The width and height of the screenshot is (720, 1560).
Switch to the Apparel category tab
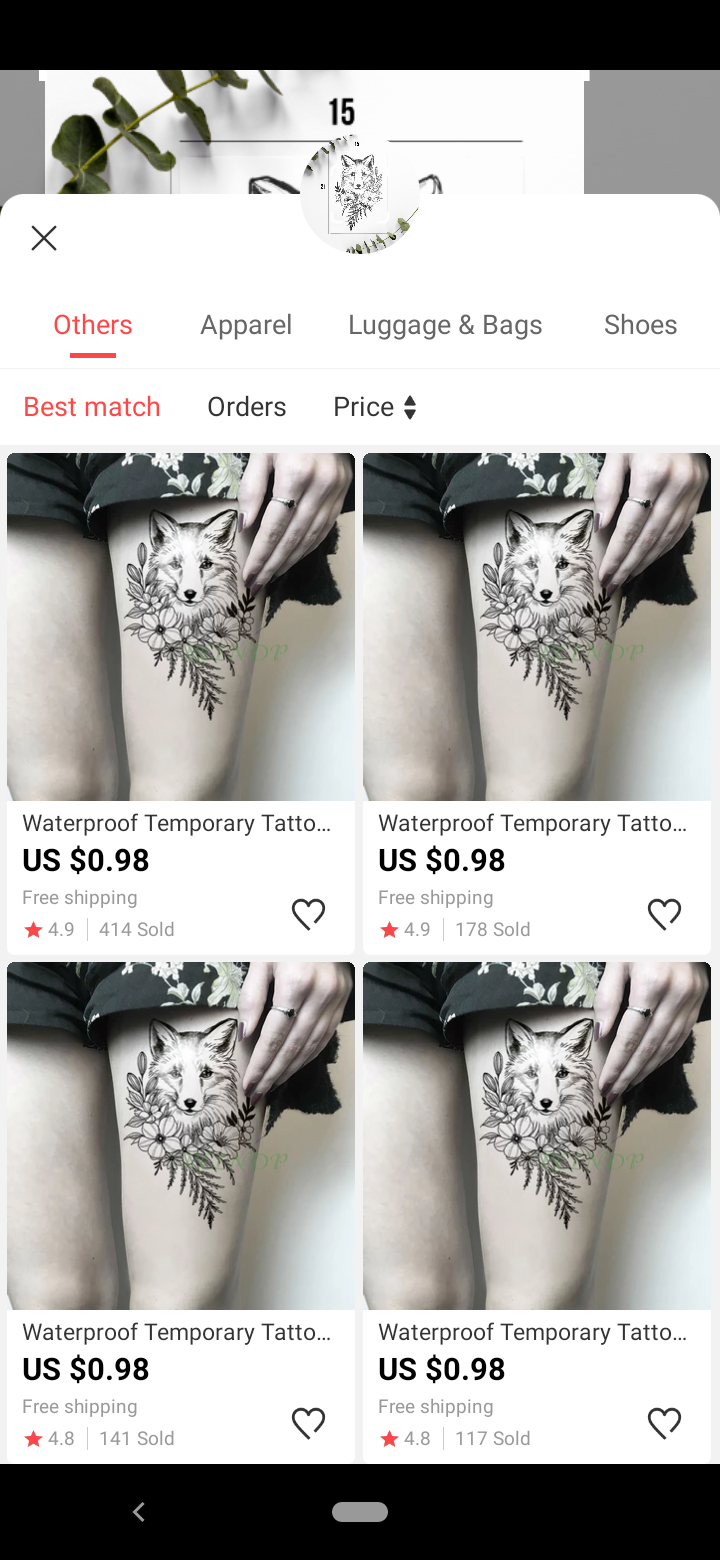click(246, 325)
